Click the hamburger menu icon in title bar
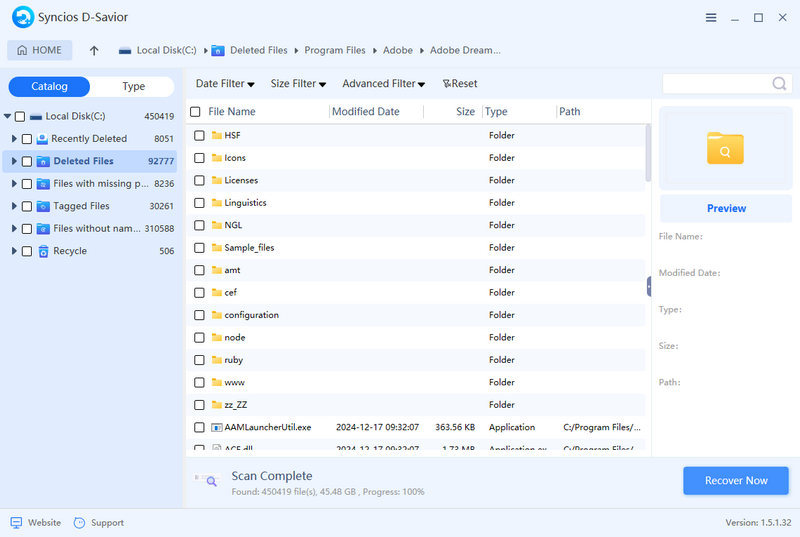Image resolution: width=800 pixels, height=537 pixels. 711,18
